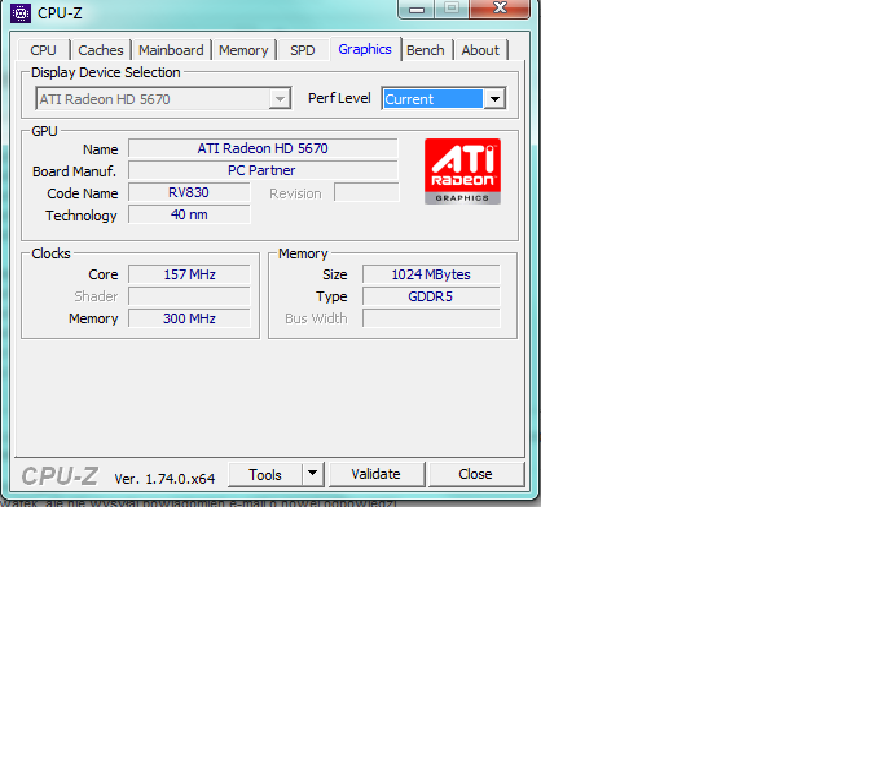Screen dimensions: 880x784
Task: Select the Memory tab
Action: (244, 50)
